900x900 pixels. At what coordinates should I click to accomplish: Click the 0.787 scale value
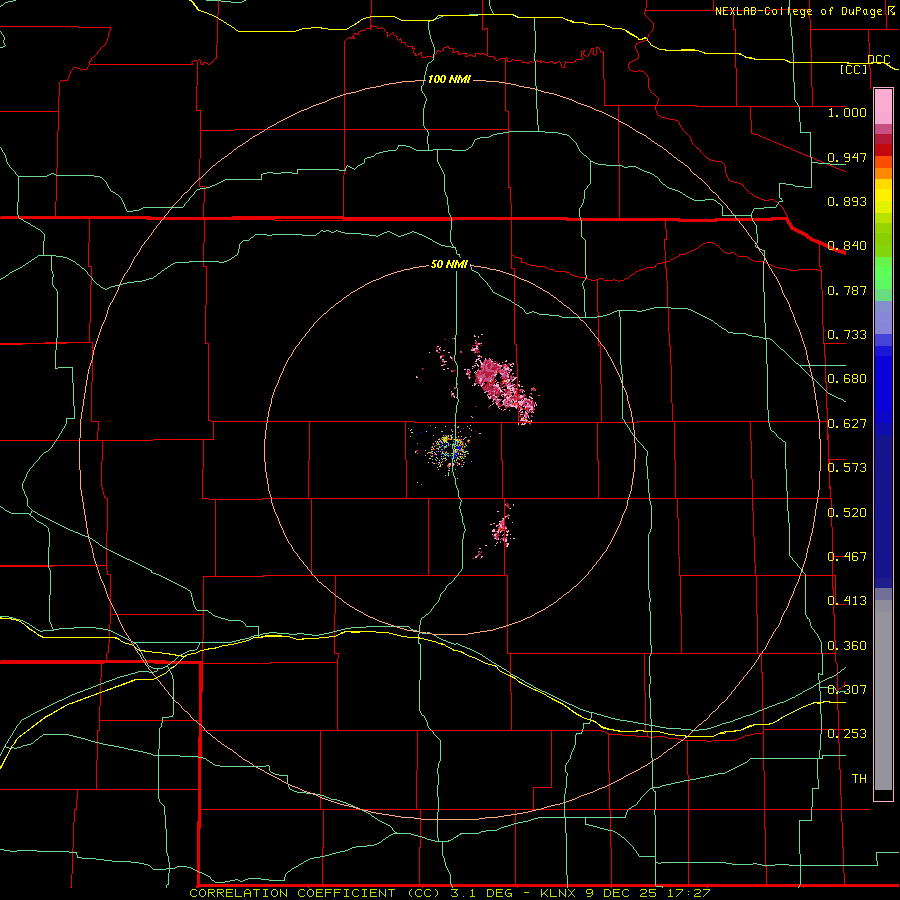(847, 290)
